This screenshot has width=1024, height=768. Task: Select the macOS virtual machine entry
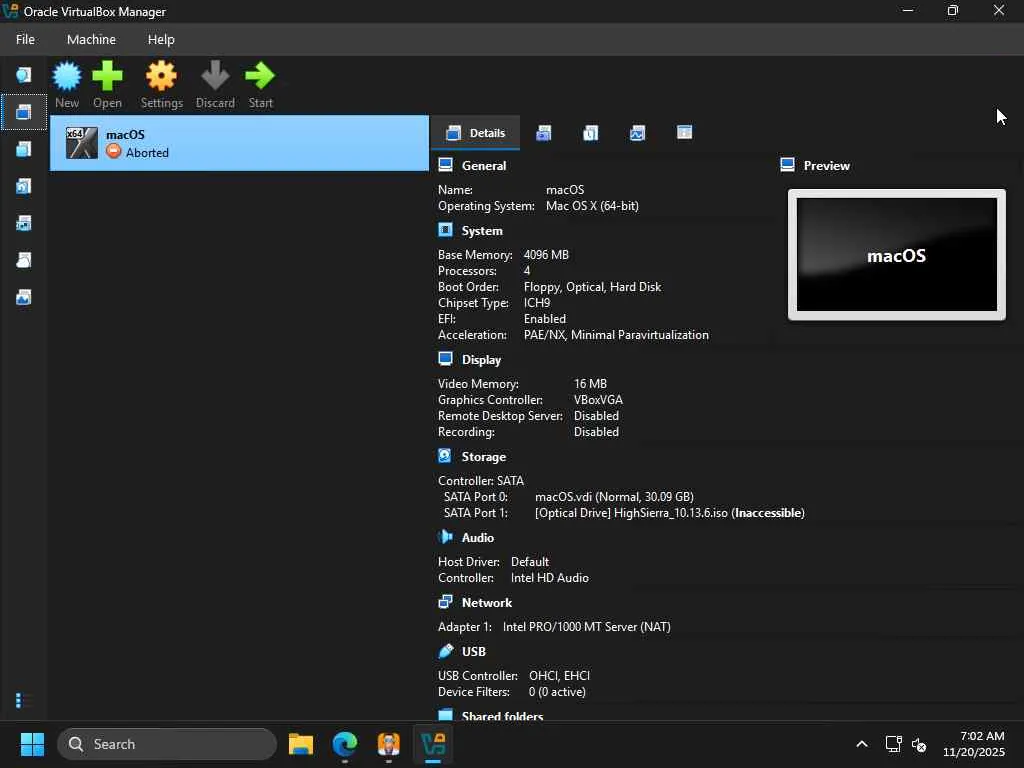point(240,143)
